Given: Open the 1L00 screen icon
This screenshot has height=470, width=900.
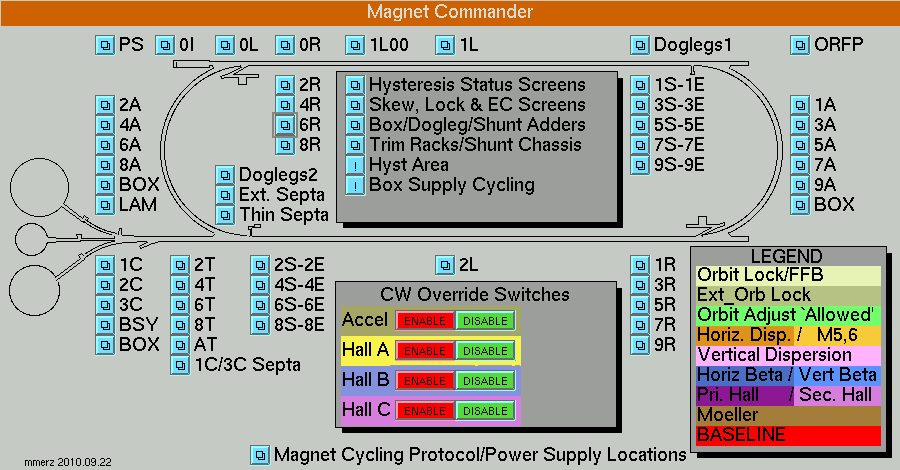Looking at the screenshot, I should click(x=355, y=45).
